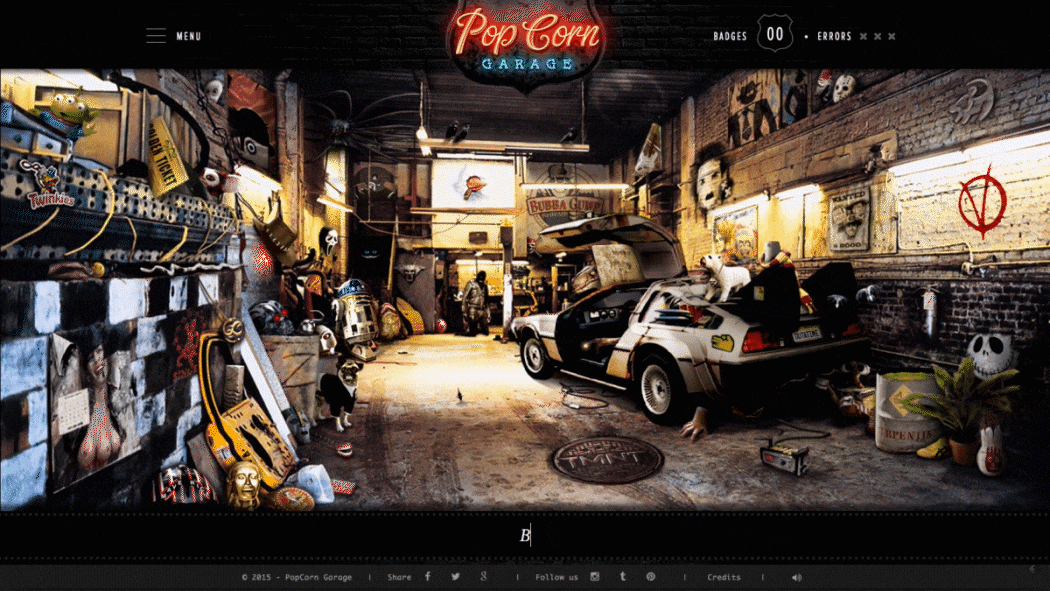Select the ghost trap device on floor
This screenshot has width=1050, height=591.
(x=784, y=458)
